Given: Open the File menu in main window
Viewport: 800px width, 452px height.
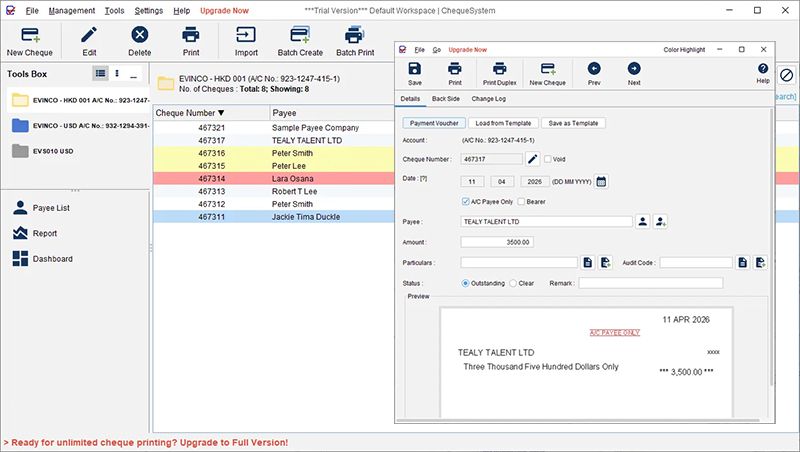Looking at the screenshot, I should point(32,11).
